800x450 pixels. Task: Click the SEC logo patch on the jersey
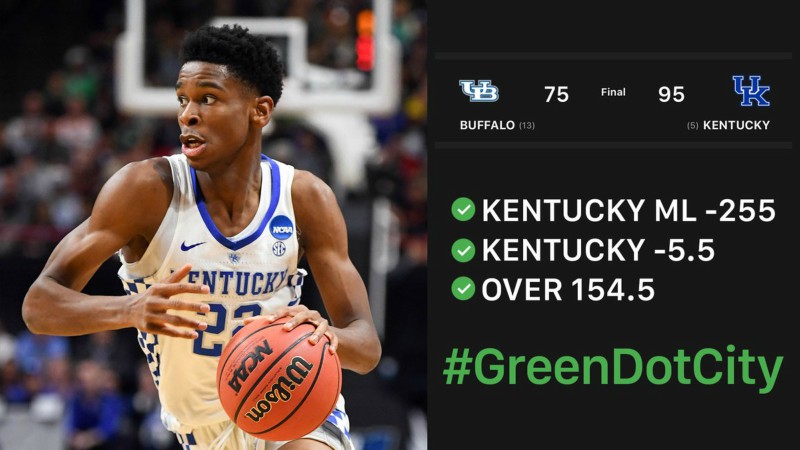tap(279, 248)
